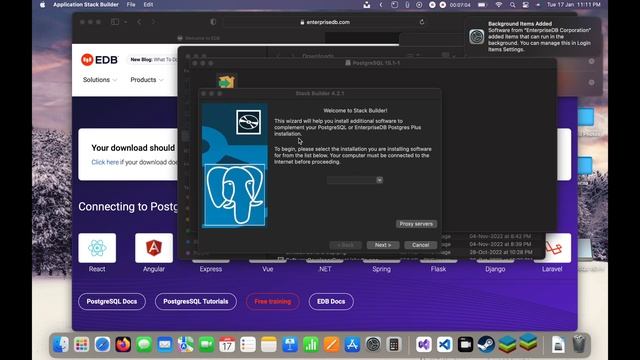This screenshot has height=360, width=640.
Task: Click the PostgreSQL Docs button
Action: point(112,302)
